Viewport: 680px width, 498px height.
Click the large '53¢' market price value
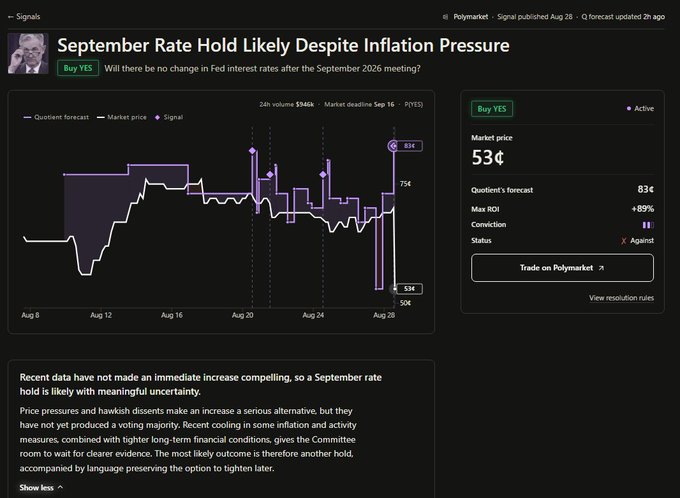click(488, 157)
